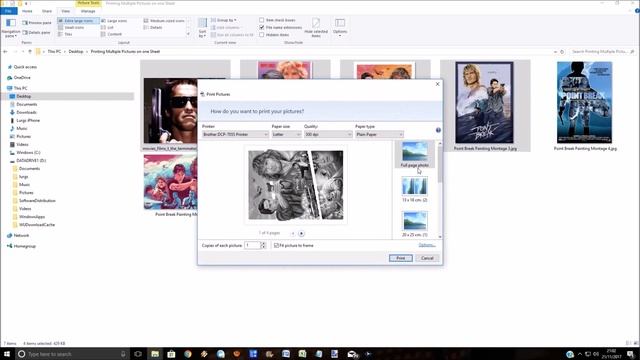Click Desktop in the address breadcrumb

point(76,52)
